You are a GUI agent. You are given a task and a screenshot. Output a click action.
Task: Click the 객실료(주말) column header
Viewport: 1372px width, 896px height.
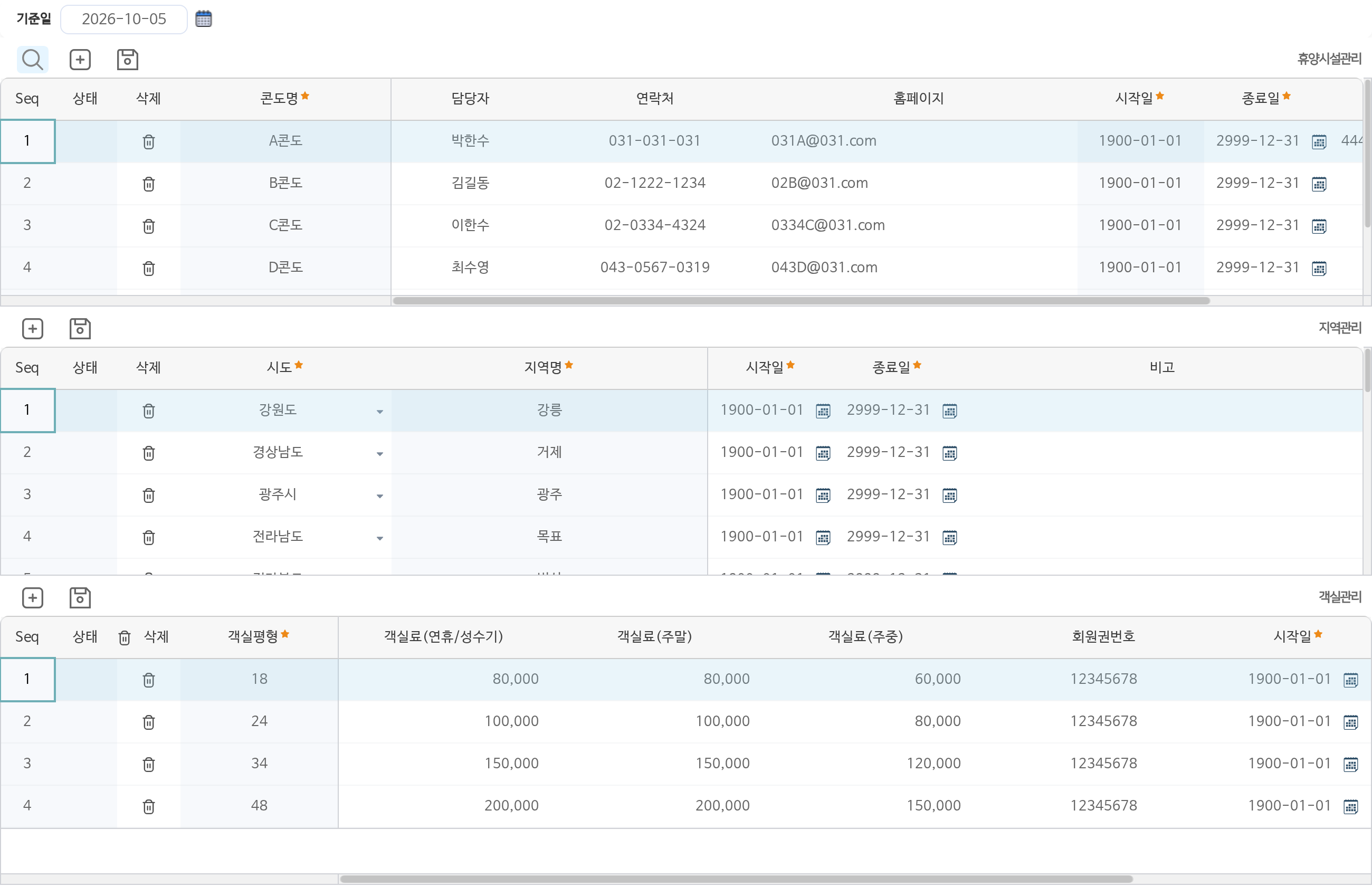(x=654, y=636)
